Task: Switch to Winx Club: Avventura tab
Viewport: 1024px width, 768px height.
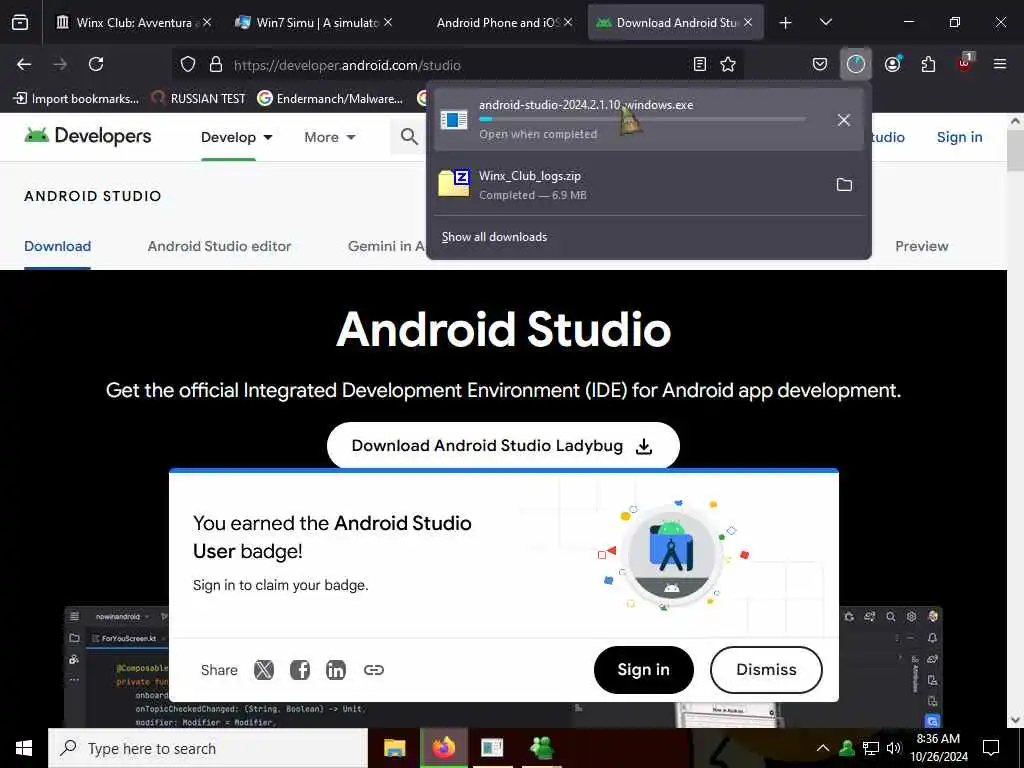Action: tap(134, 22)
